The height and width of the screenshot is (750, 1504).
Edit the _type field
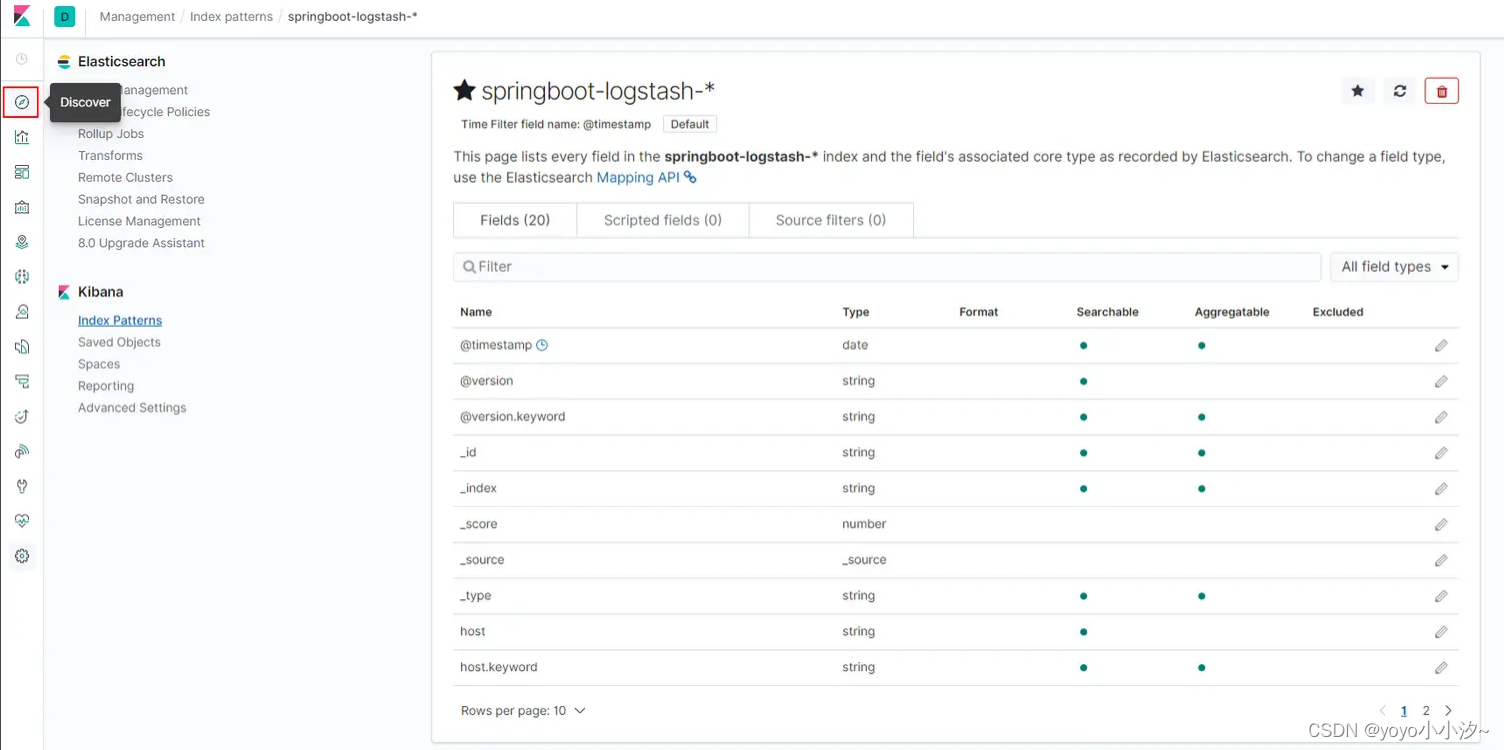point(1441,596)
